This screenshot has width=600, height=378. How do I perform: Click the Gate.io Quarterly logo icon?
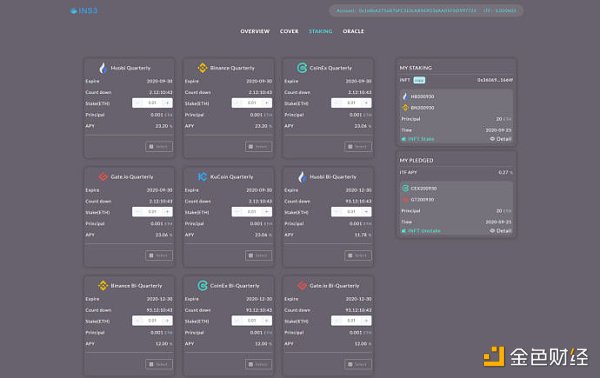(103, 177)
